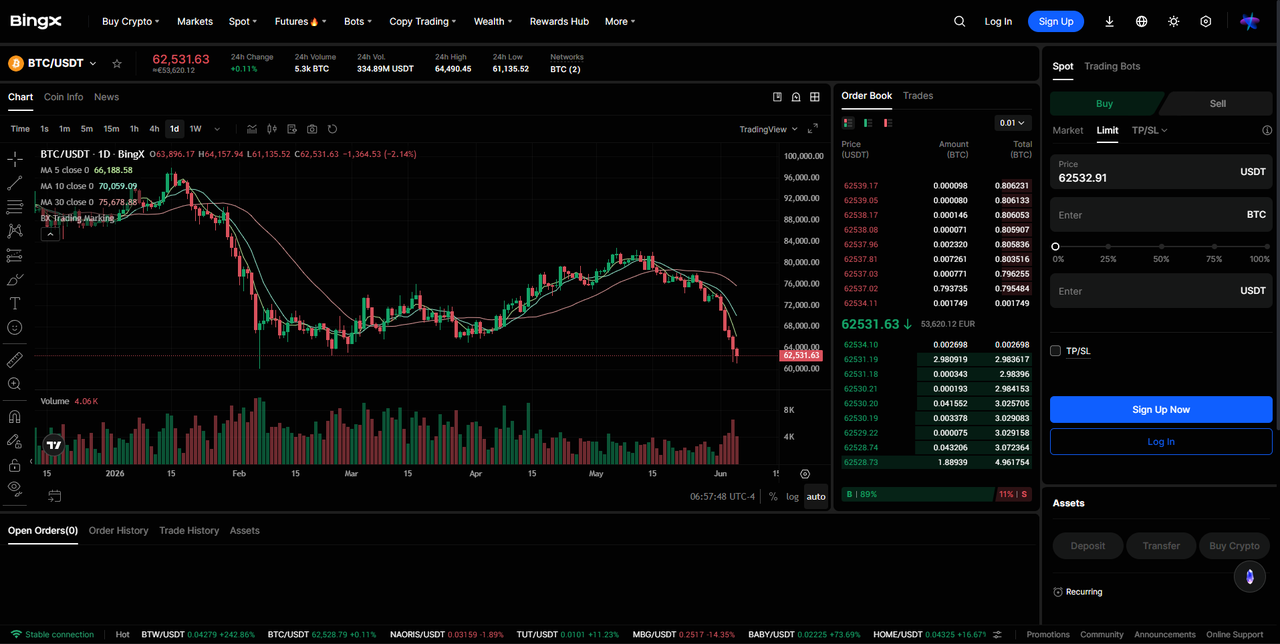
Task: Open the Wealth dropdown menu
Action: 493,21
